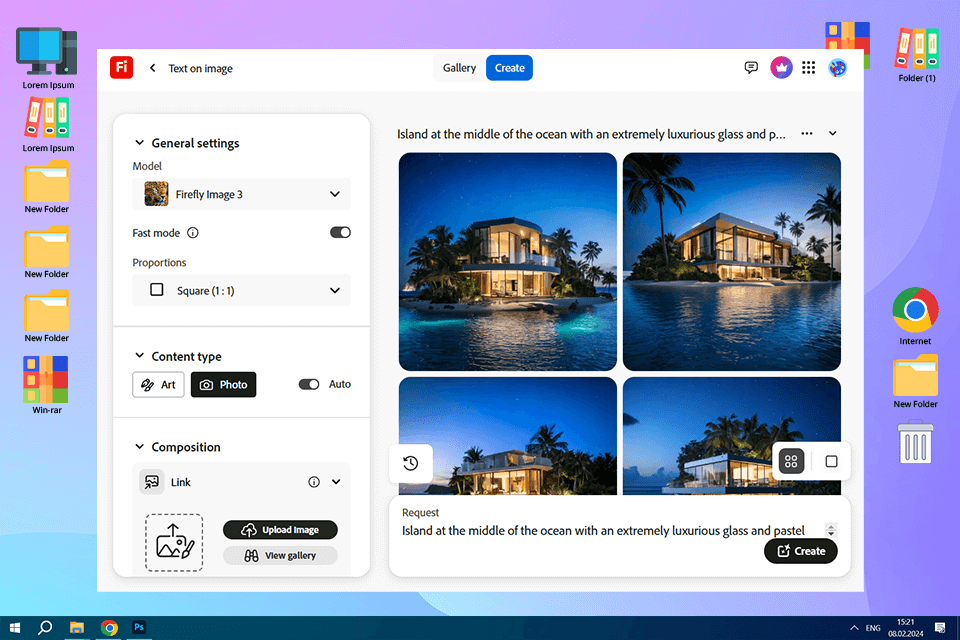Image resolution: width=960 pixels, height=640 pixels.
Task: Click the taskbar clock and date
Action: [x=906, y=628]
